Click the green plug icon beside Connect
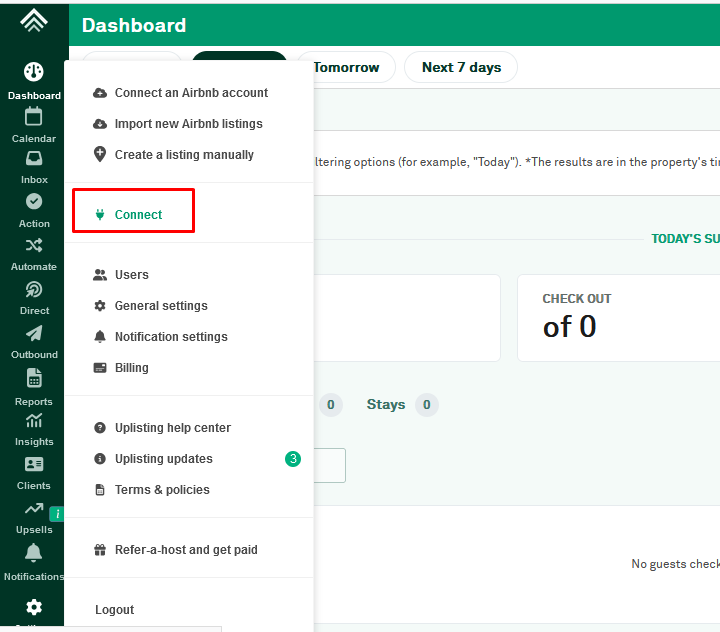The width and height of the screenshot is (720, 632). coord(100,214)
